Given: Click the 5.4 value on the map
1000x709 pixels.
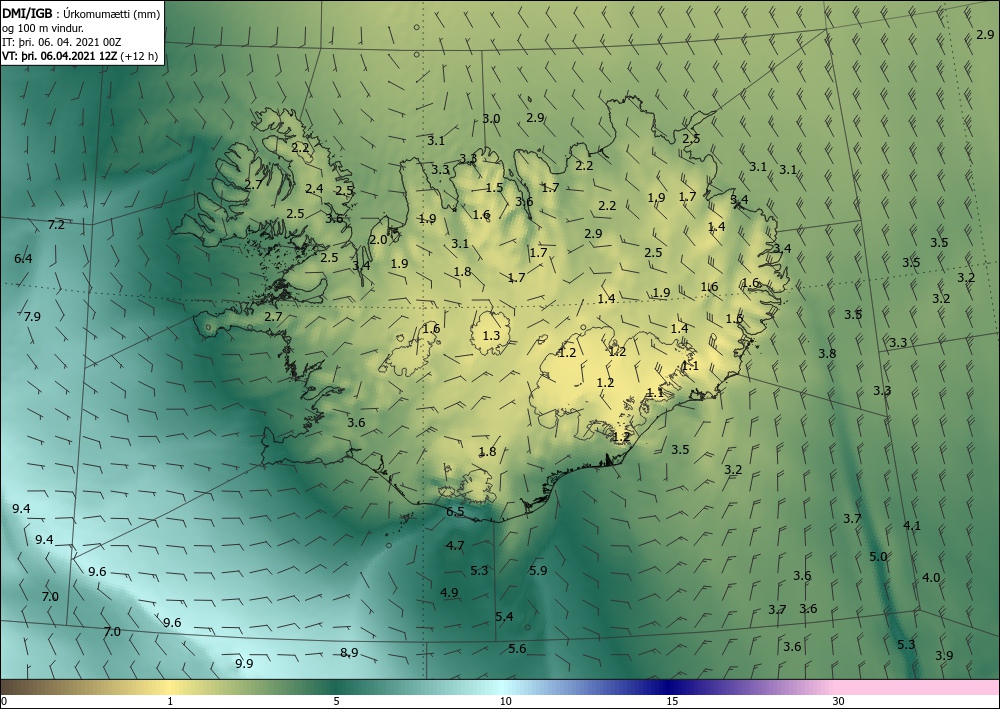Looking at the screenshot, I should [504, 616].
